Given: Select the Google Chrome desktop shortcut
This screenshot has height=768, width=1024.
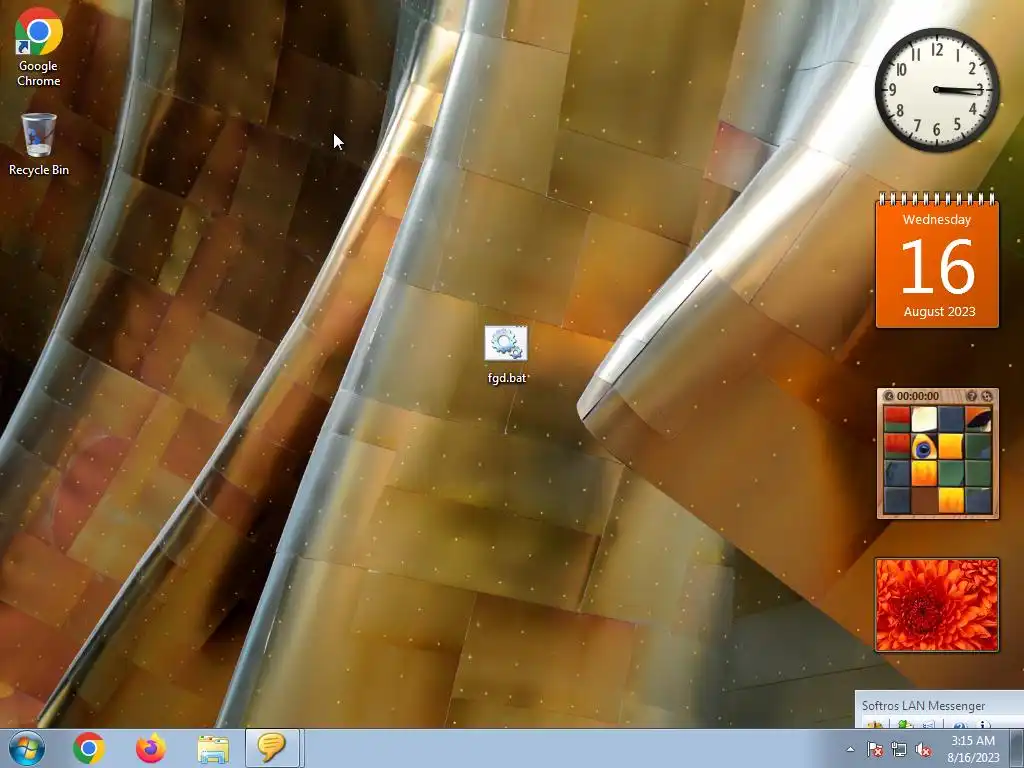Looking at the screenshot, I should tap(39, 47).
